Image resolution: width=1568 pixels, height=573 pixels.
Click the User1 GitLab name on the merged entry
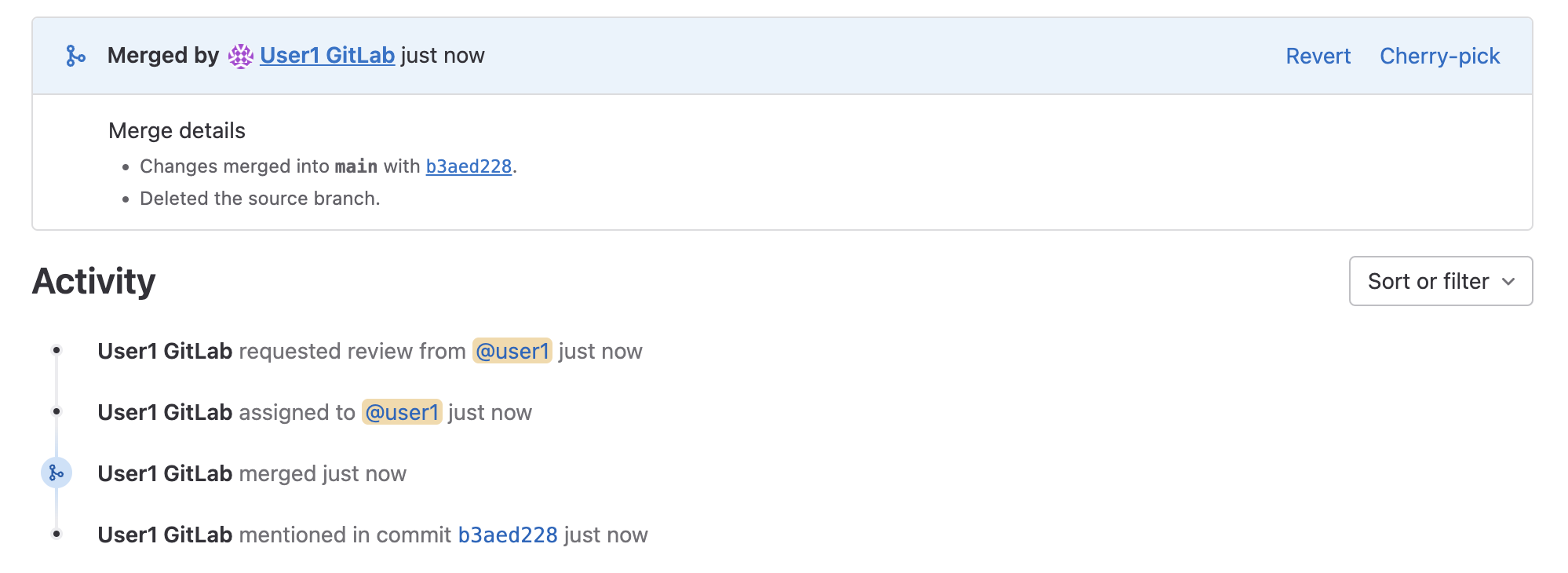[x=165, y=473]
